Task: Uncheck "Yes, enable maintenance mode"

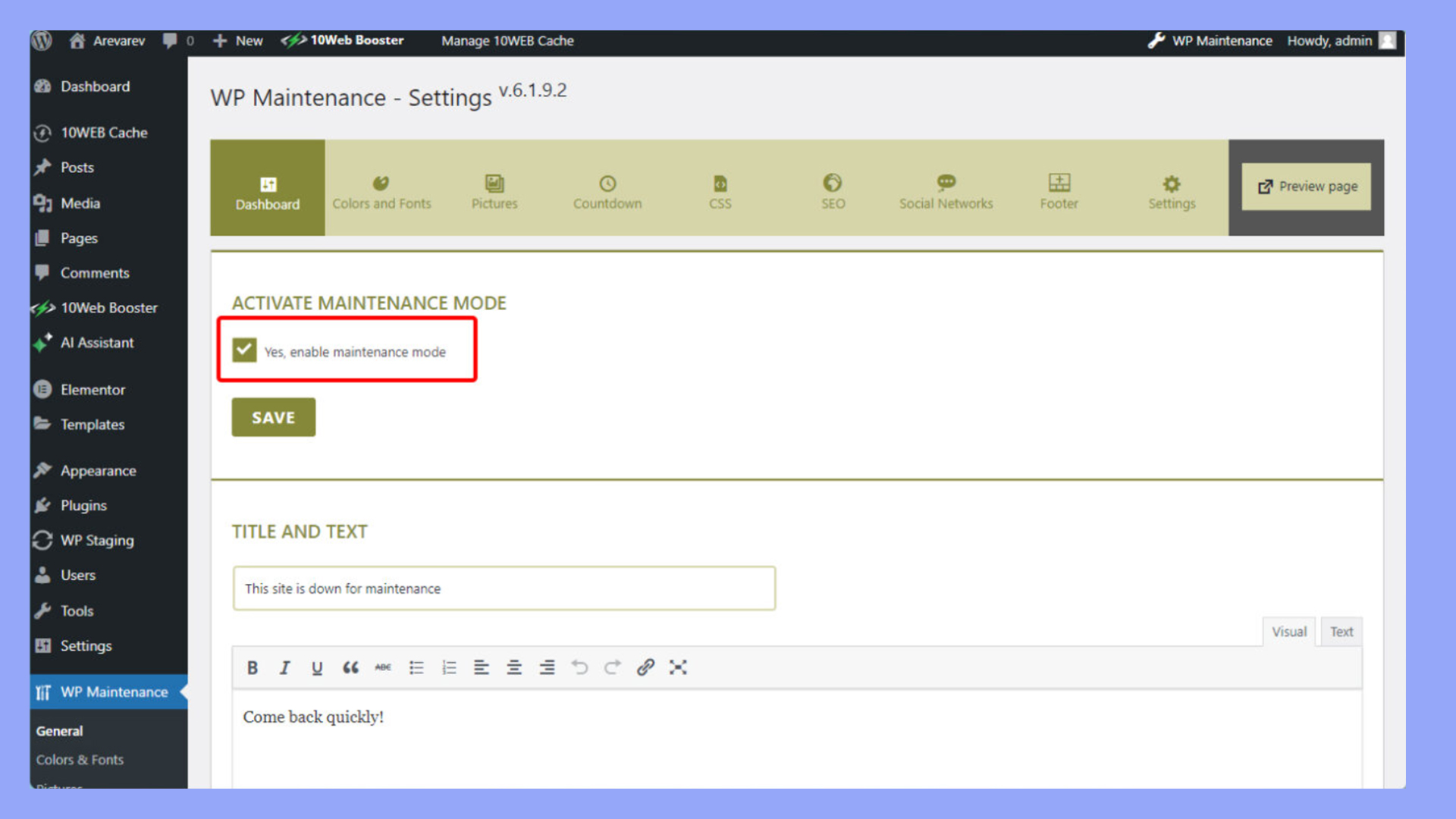Action: click(243, 350)
